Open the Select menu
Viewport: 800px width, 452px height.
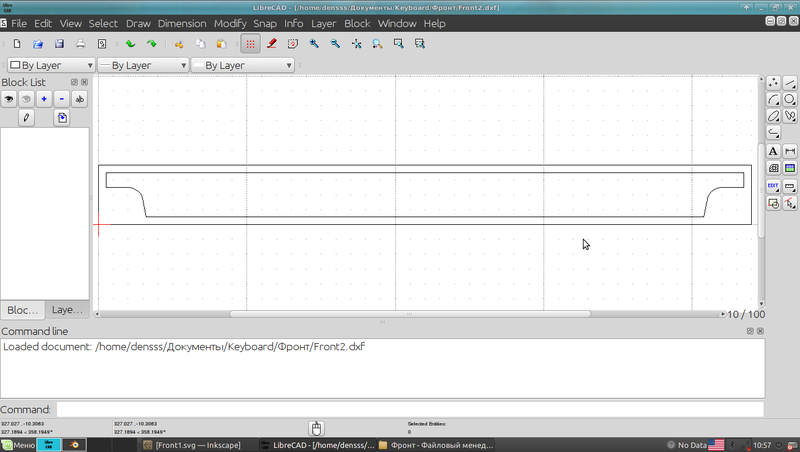click(x=103, y=23)
